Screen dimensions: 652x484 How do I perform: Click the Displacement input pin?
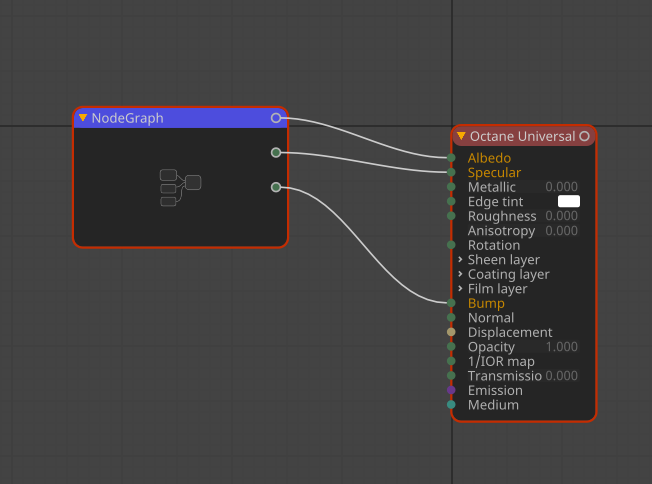tap(451, 332)
